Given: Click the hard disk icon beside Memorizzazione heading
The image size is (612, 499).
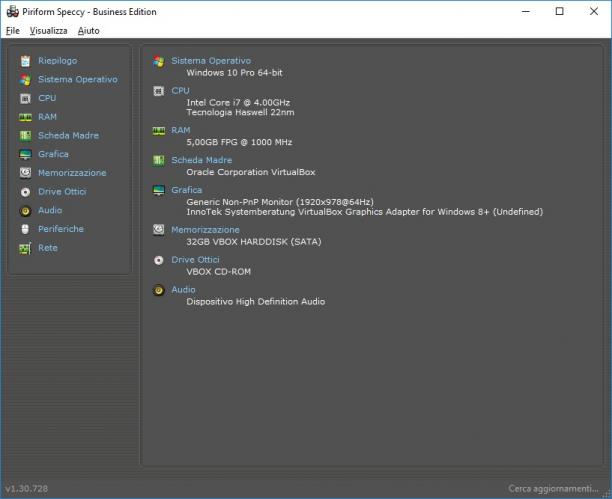Looking at the screenshot, I should click(158, 230).
